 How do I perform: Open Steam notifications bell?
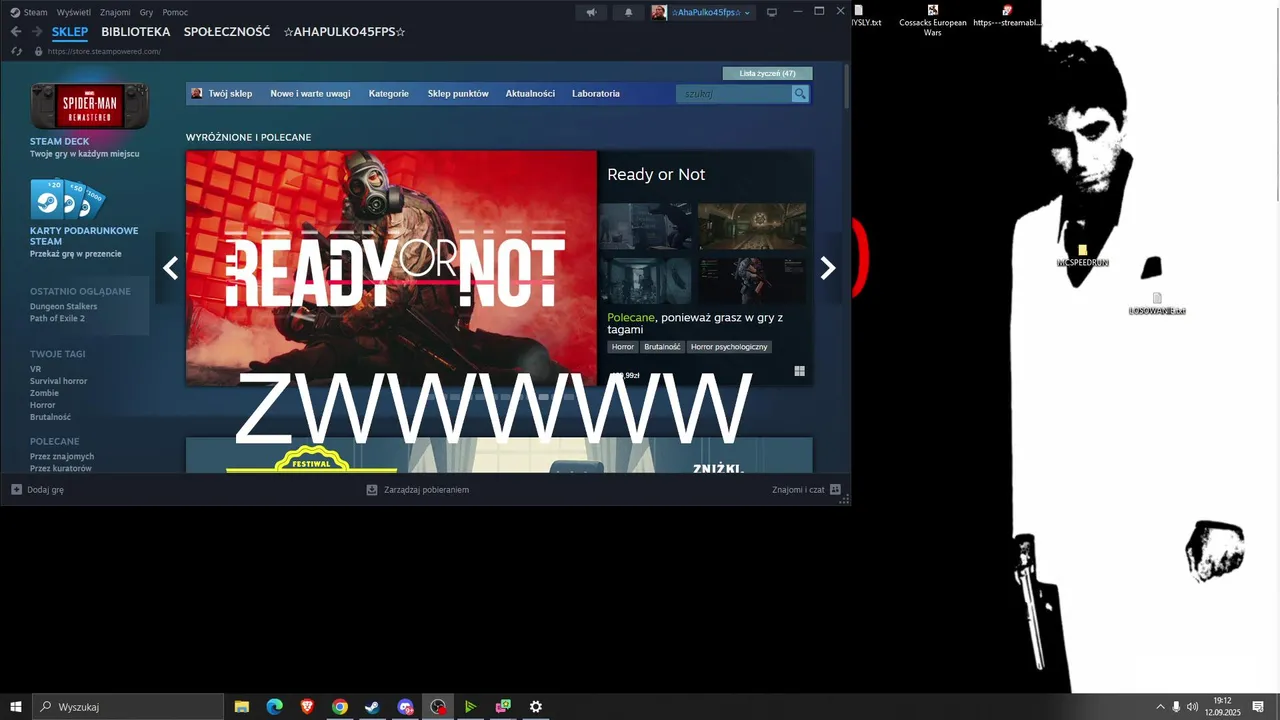pos(628,12)
